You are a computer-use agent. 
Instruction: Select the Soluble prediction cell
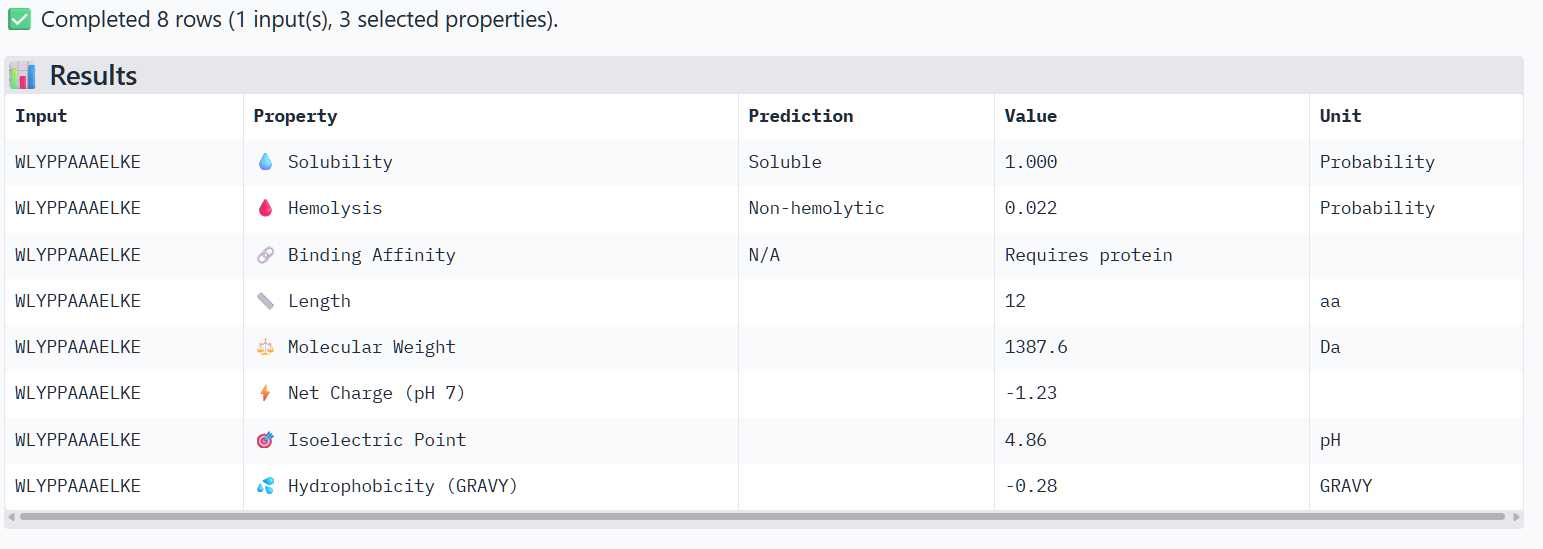coord(866,162)
